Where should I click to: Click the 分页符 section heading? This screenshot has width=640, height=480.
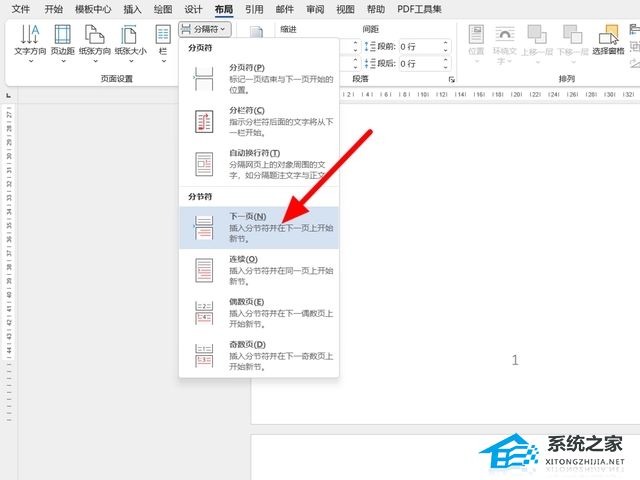point(200,48)
